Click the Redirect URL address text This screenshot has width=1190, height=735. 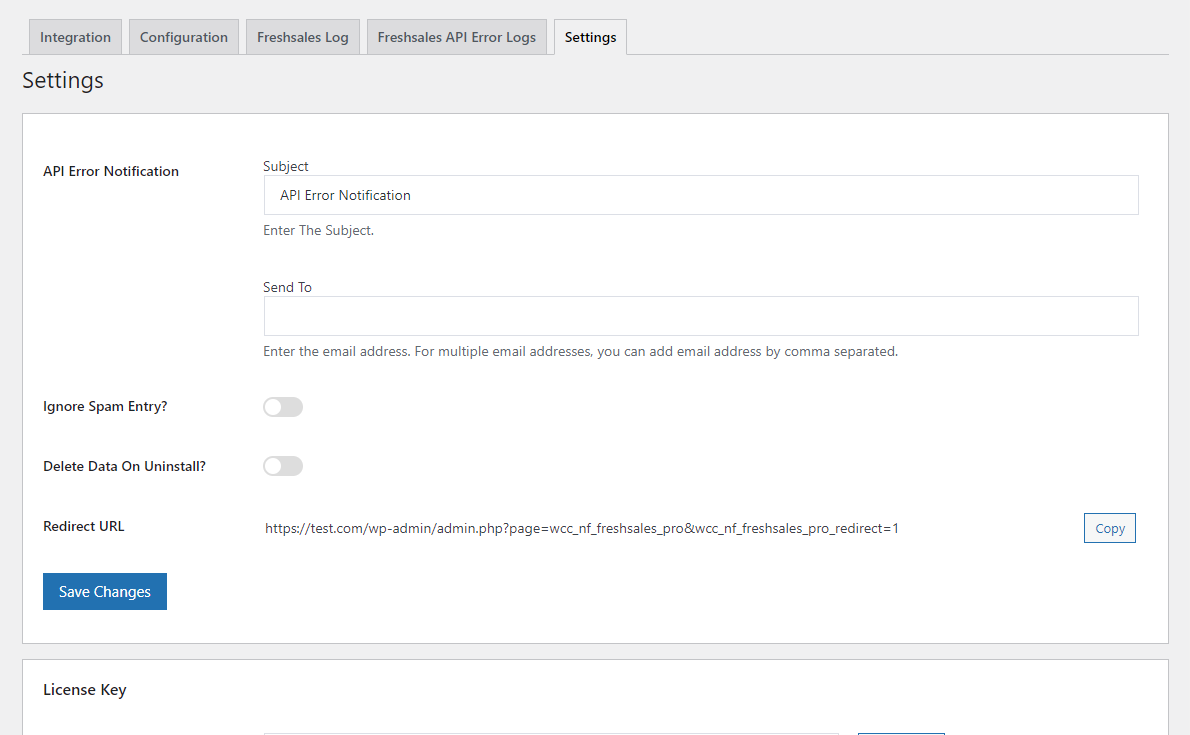[582, 528]
